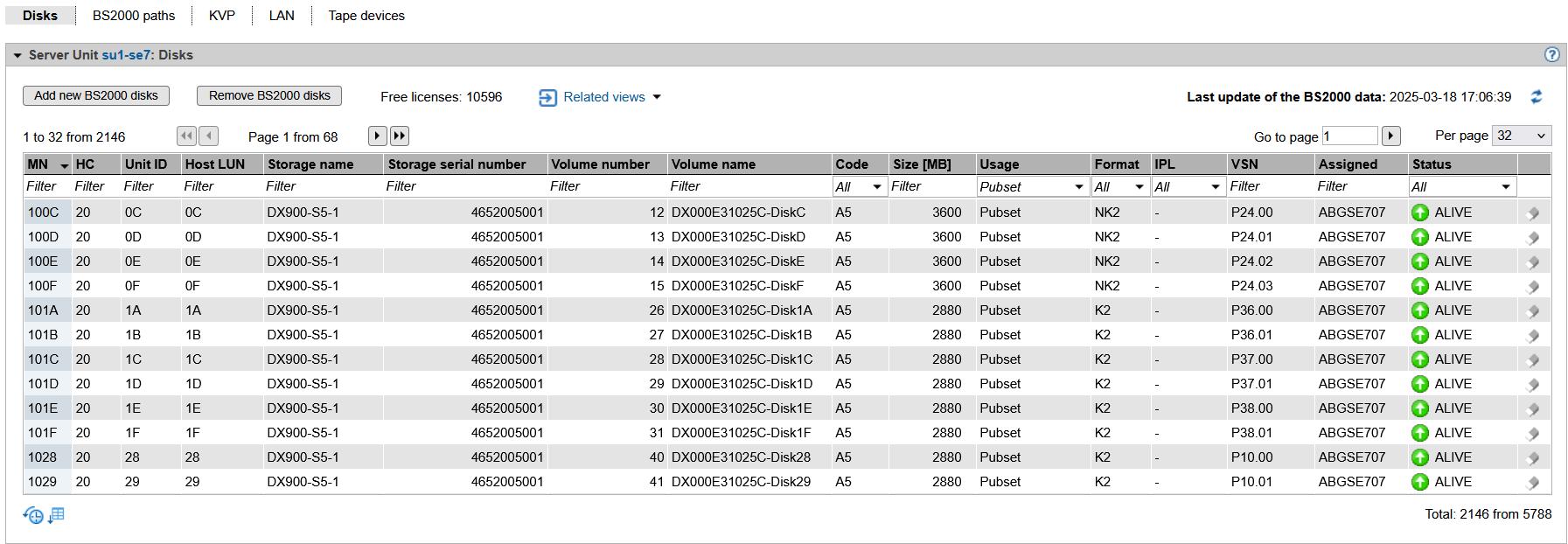Click the export table icon

[57, 515]
